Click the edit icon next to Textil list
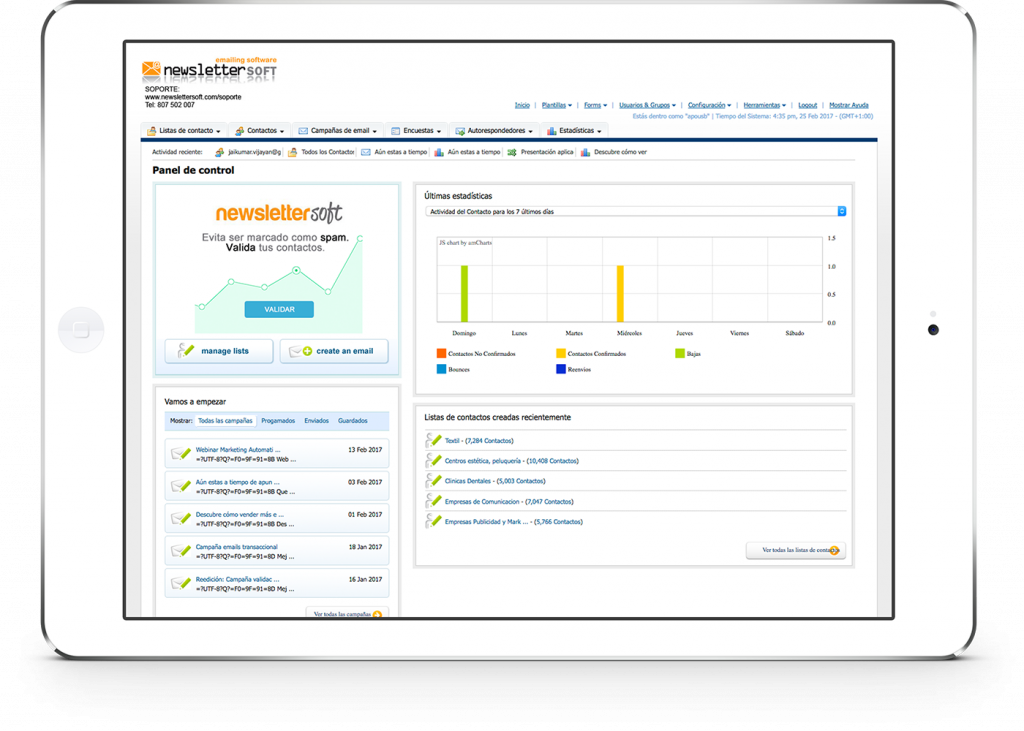Viewport: 1024px width, 731px height. pyautogui.click(x=434, y=440)
